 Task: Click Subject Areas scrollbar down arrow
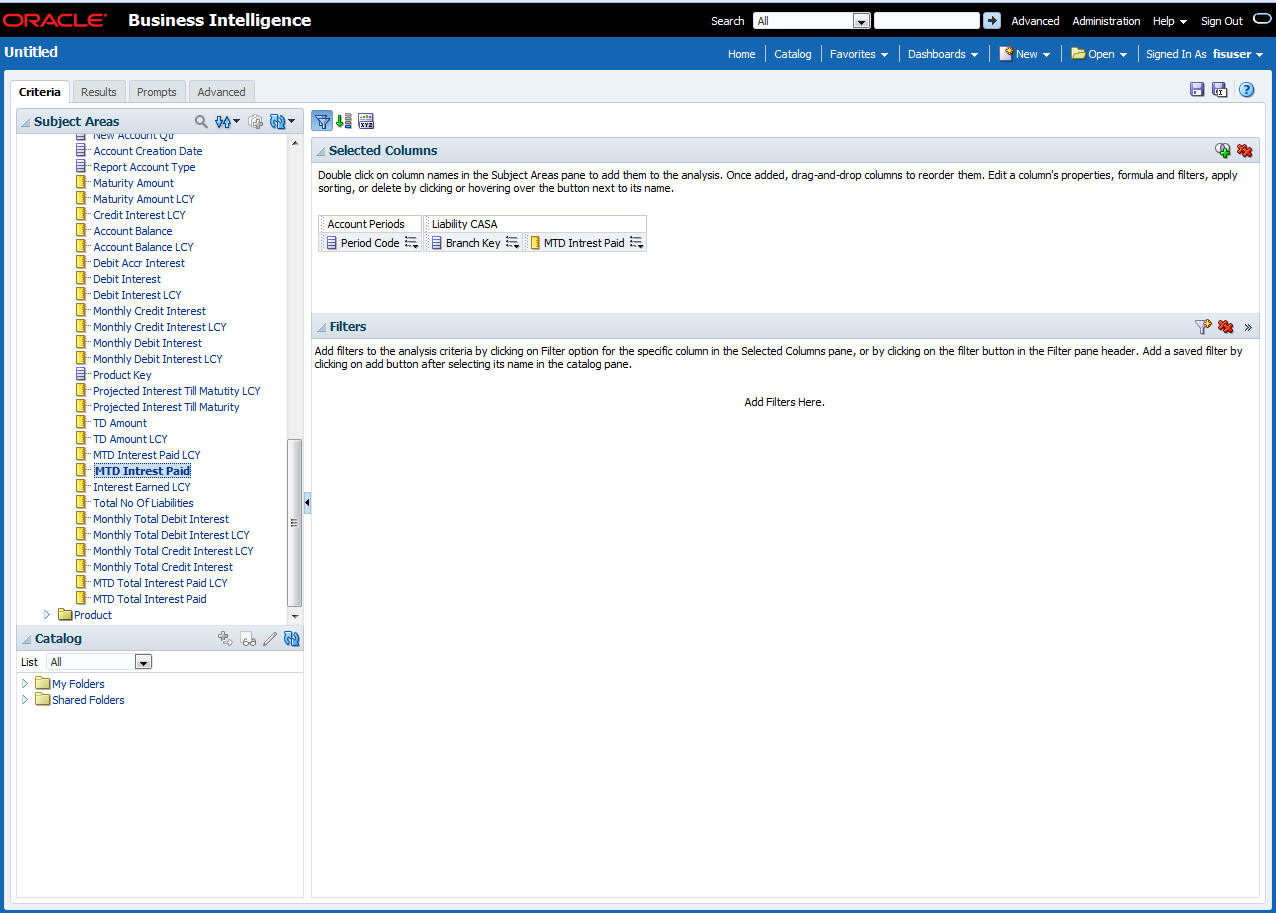coord(294,616)
